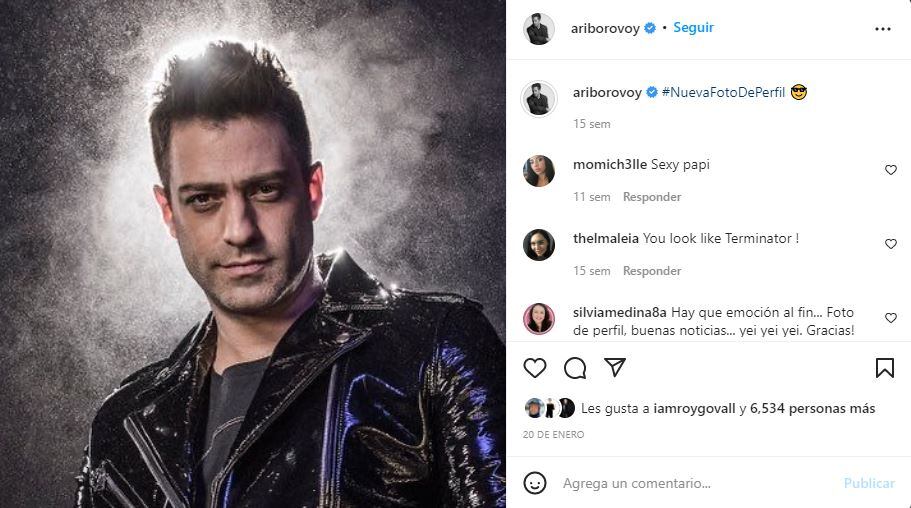Show the 6,534 personas más likes list
The image size is (911, 508).
(x=812, y=409)
